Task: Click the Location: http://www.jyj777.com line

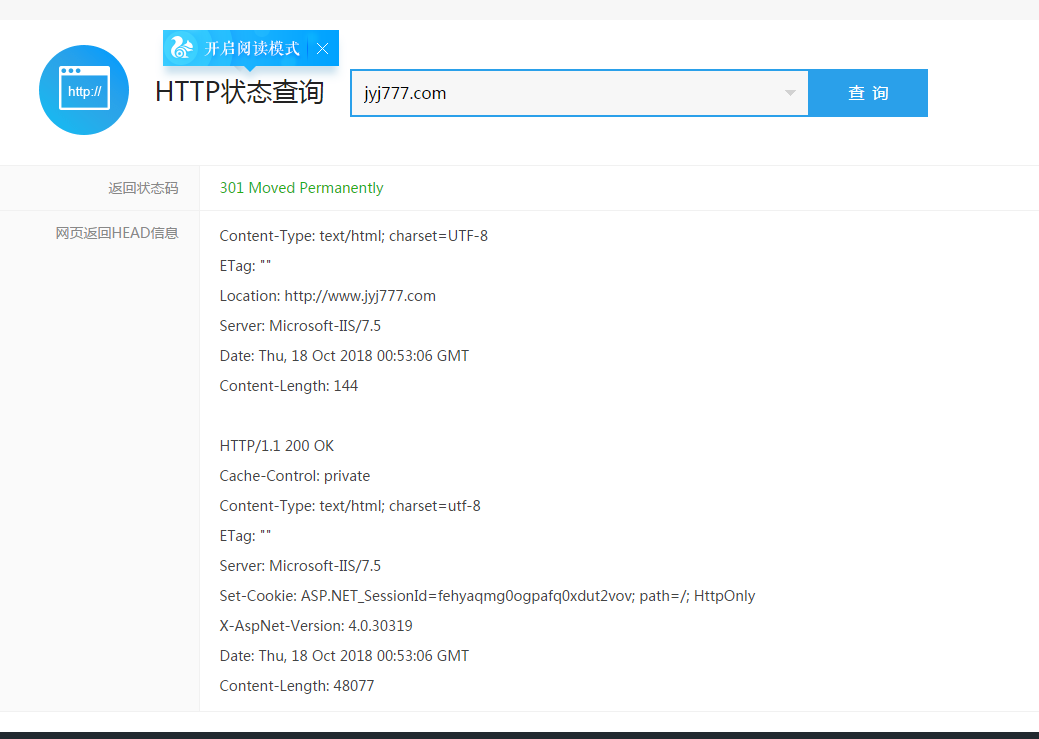Action: click(x=327, y=296)
